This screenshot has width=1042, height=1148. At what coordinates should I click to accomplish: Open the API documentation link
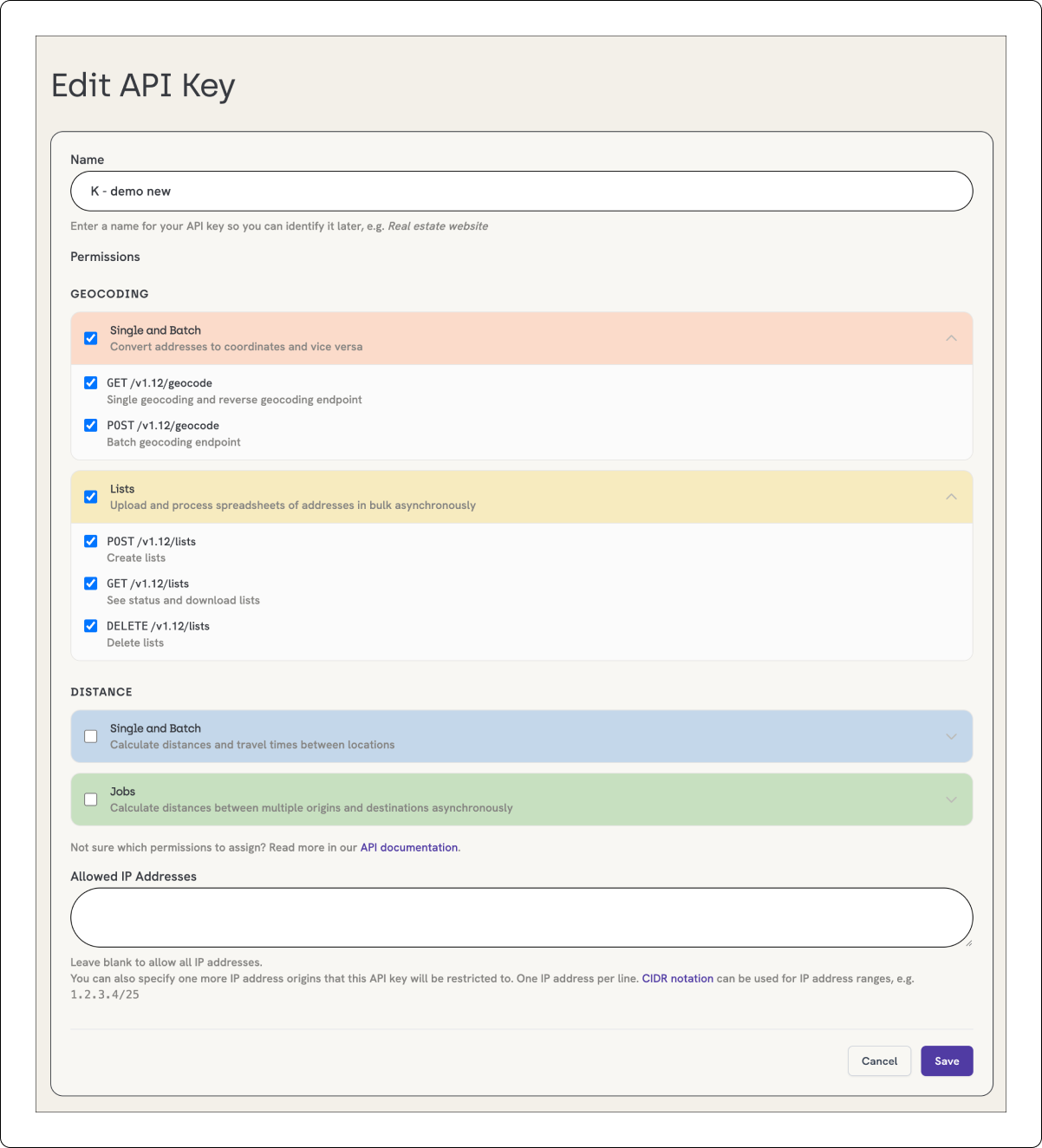(409, 847)
